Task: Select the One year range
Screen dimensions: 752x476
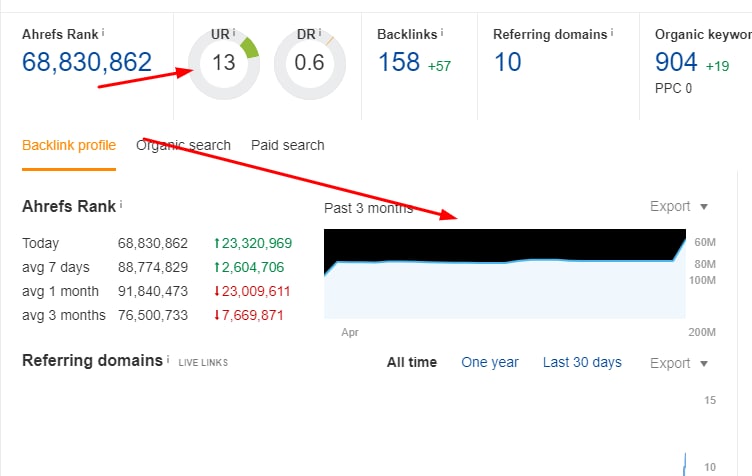Action: tap(490, 362)
